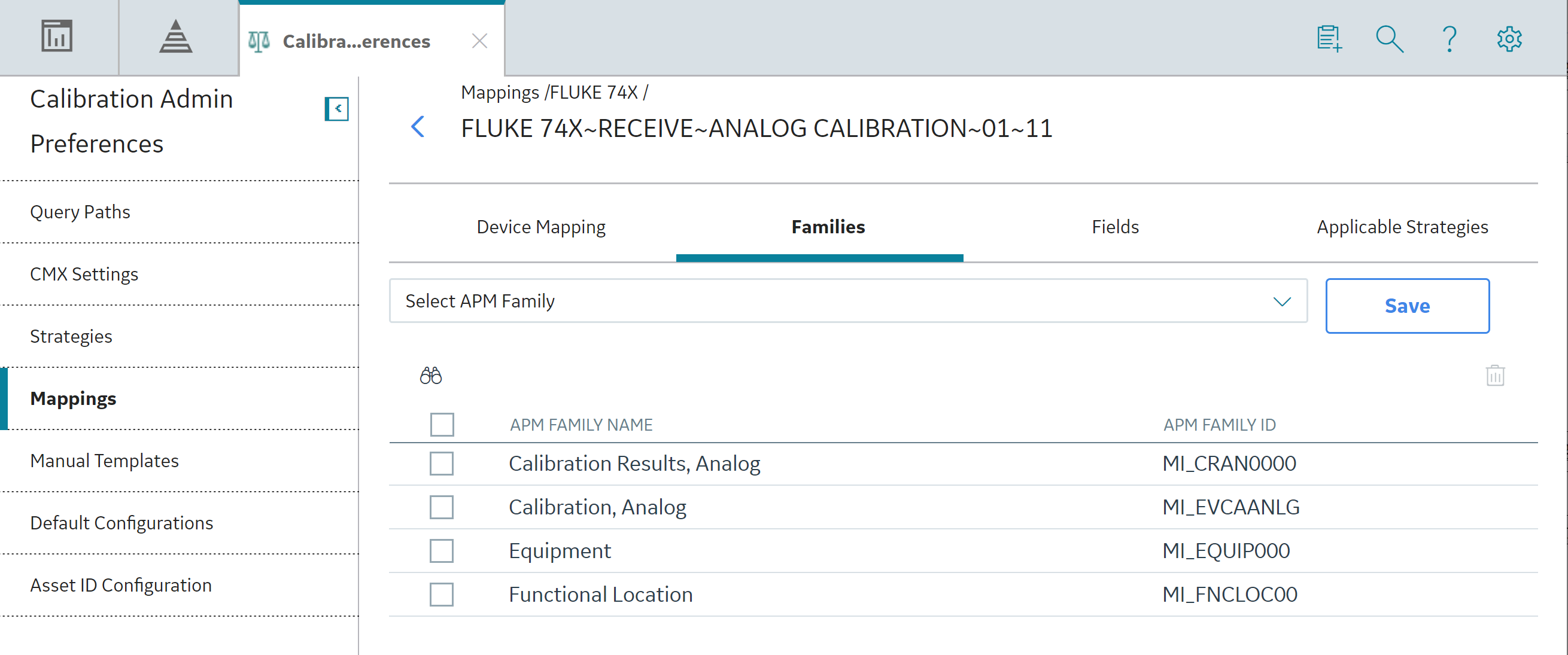Open the settings gear icon

tap(1509, 39)
